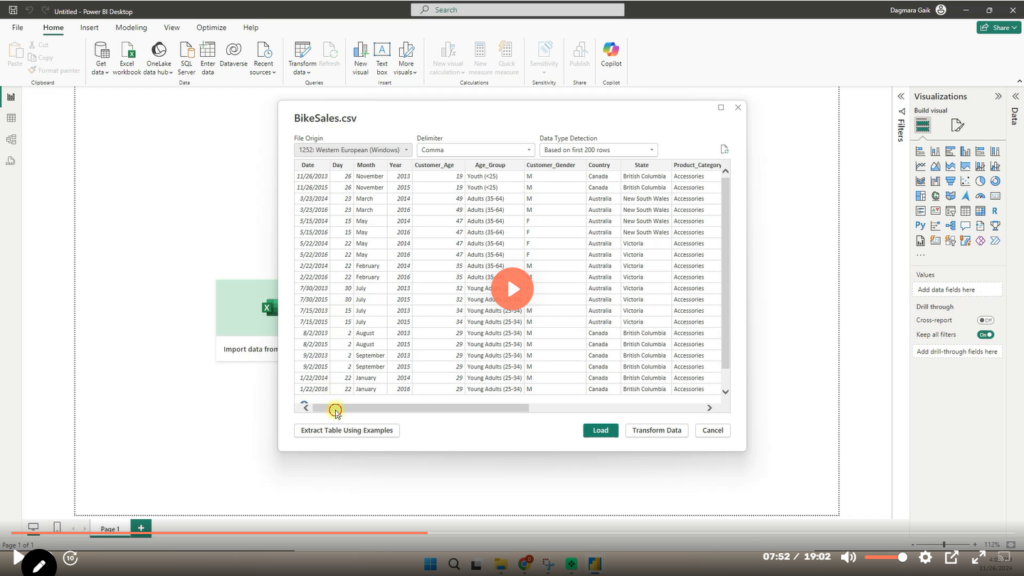This screenshot has height=576, width=1024.
Task: Switch to mobile layout icon
Action: [x=57, y=528]
